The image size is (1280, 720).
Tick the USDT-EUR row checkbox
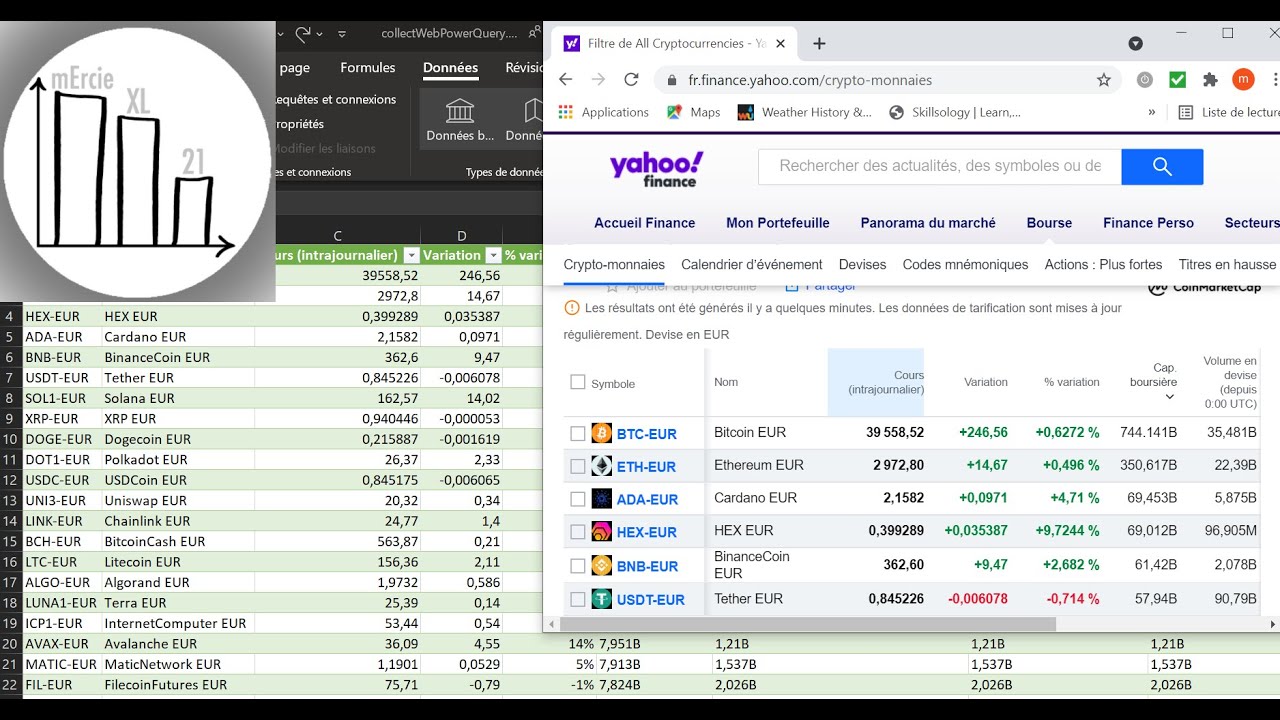pos(578,599)
